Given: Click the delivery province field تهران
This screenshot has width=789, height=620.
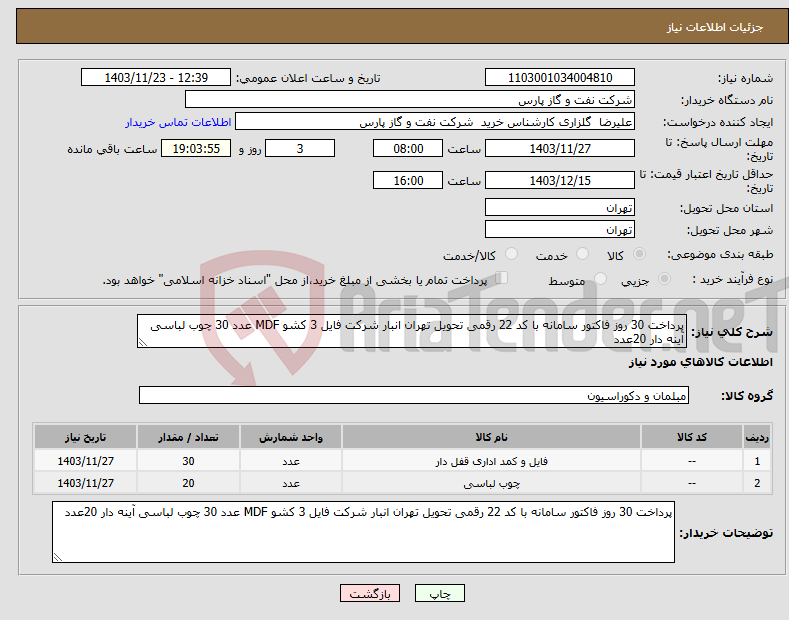Looking at the screenshot, I should pos(560,207).
